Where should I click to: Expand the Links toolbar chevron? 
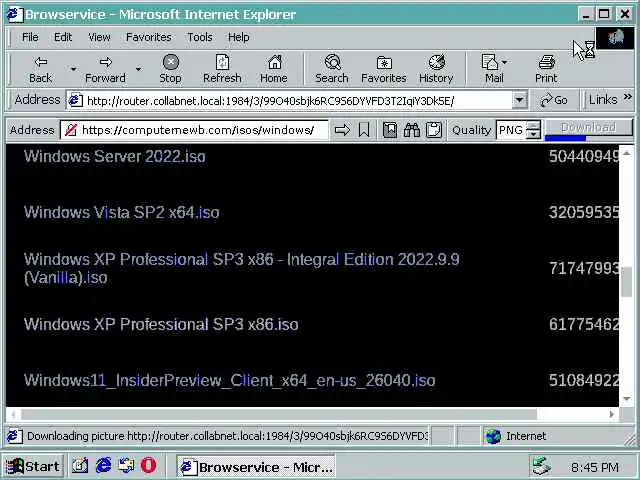point(627,97)
